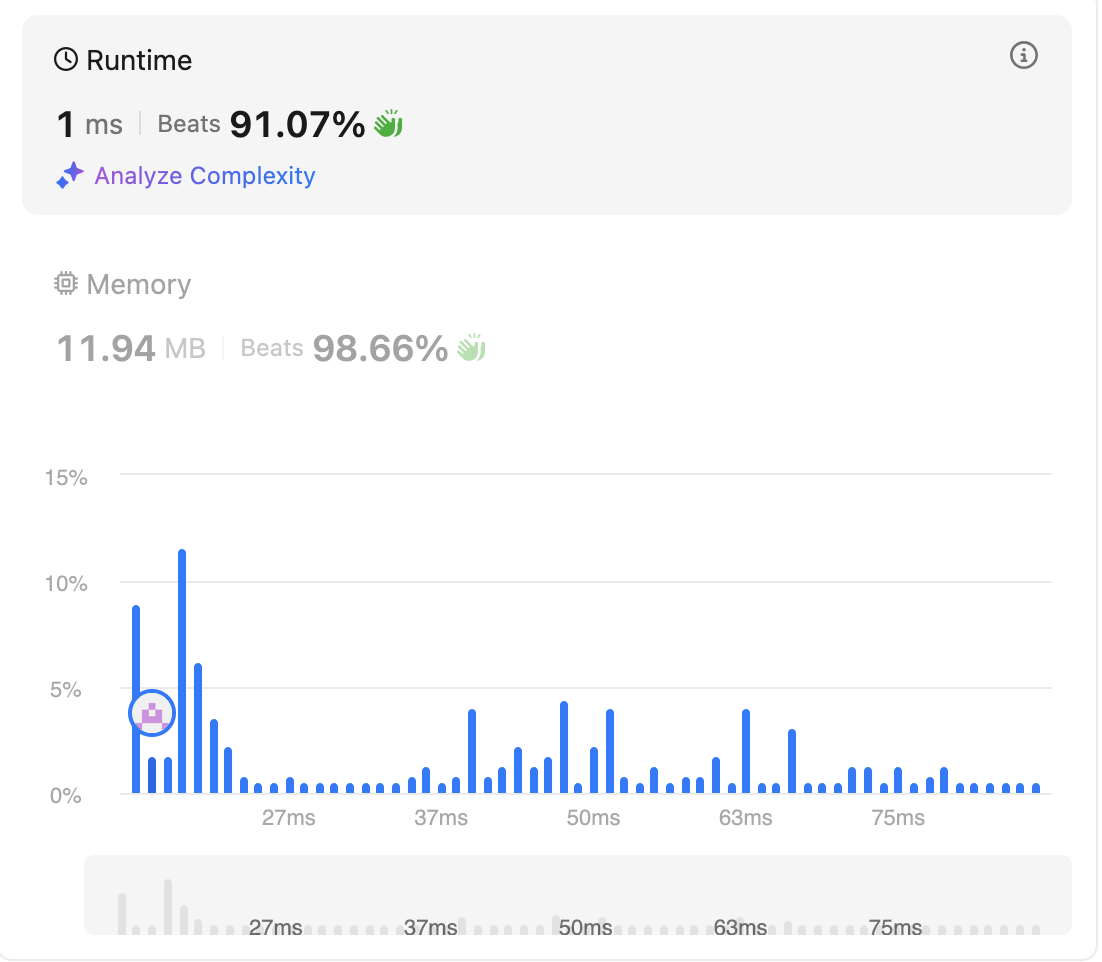Open the Analyze Complexity link
1102x962 pixels.
[x=205, y=175]
